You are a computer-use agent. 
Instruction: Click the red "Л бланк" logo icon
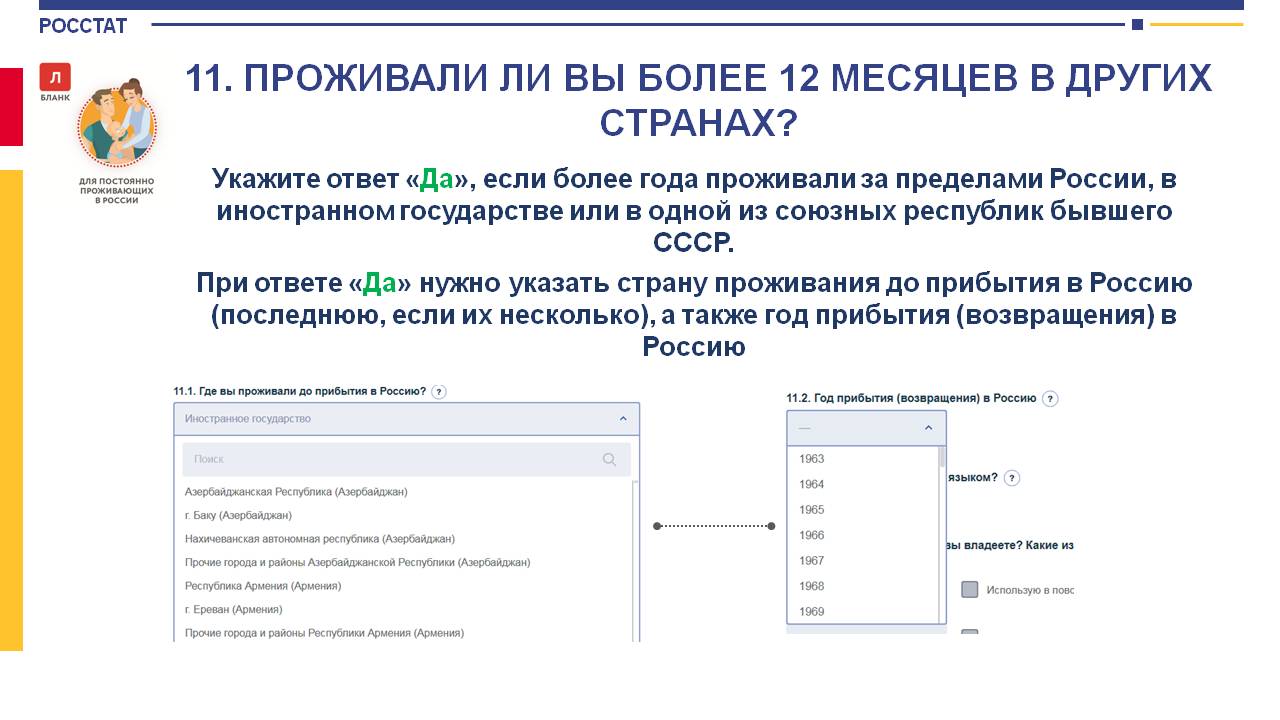(x=55, y=78)
